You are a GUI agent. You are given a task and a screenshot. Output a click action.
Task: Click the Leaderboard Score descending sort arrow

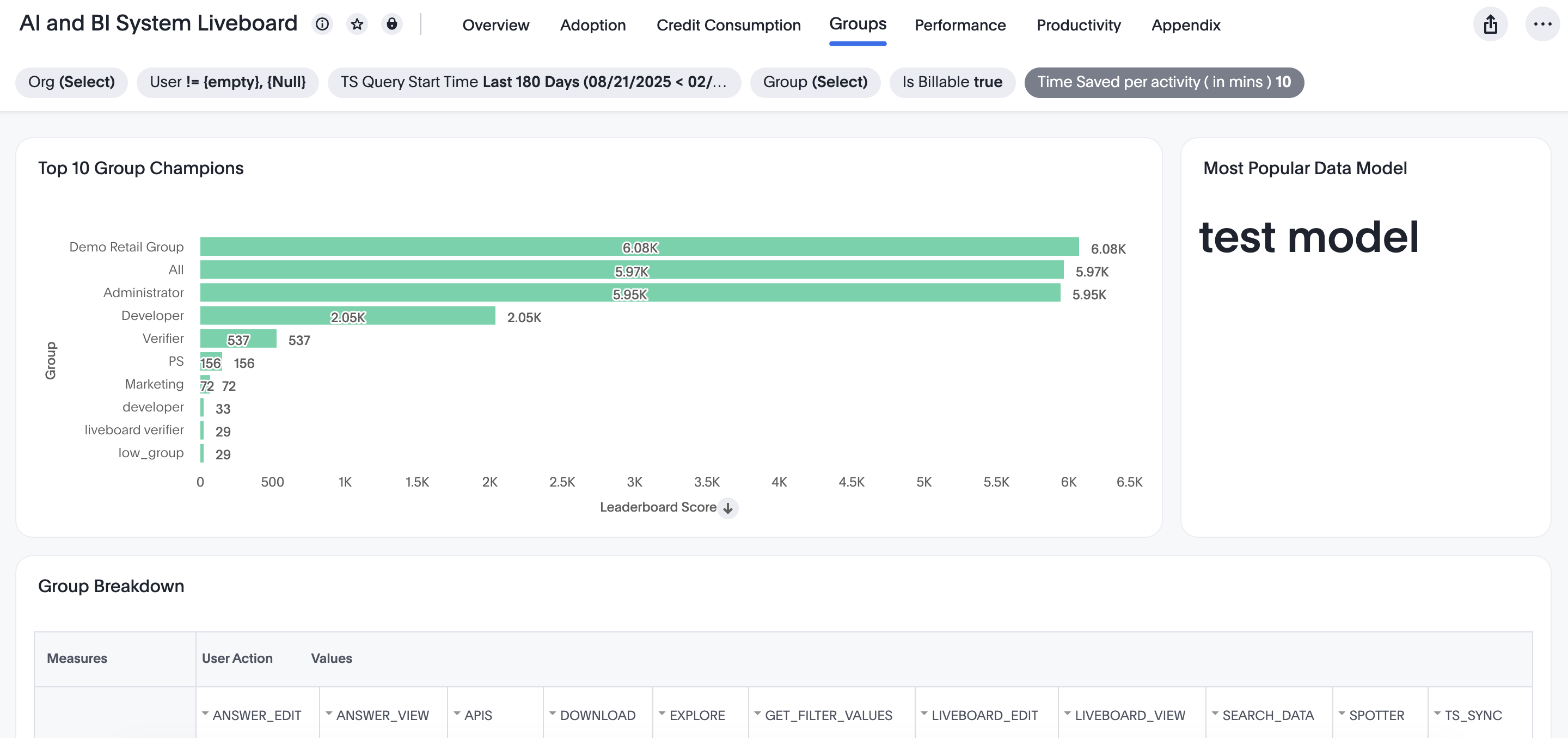point(728,508)
